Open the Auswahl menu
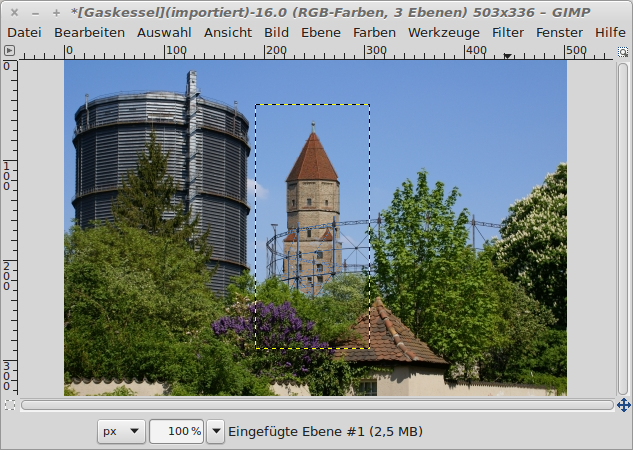The height and width of the screenshot is (450, 633). 164,32
